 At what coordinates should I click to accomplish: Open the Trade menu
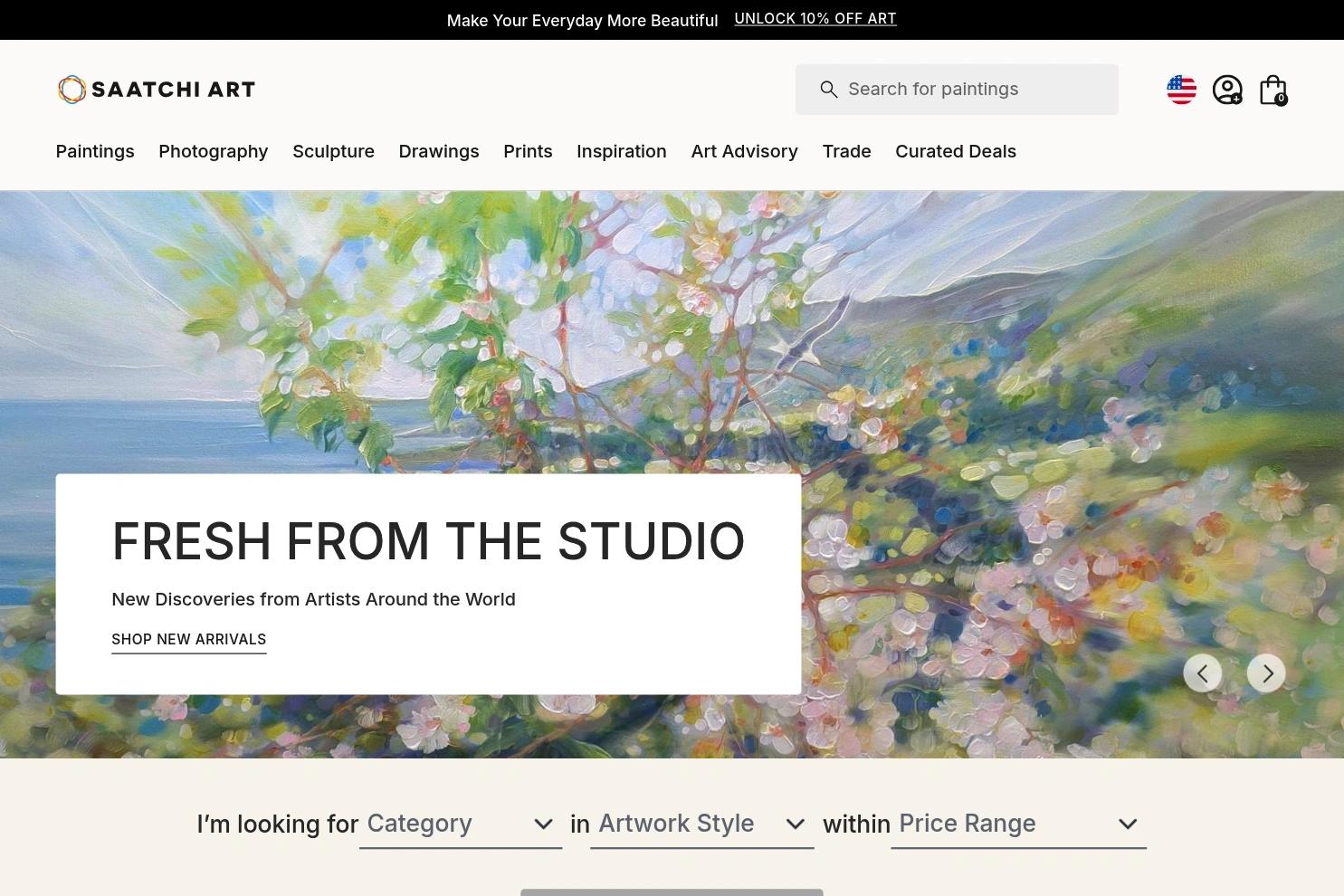pos(846,151)
